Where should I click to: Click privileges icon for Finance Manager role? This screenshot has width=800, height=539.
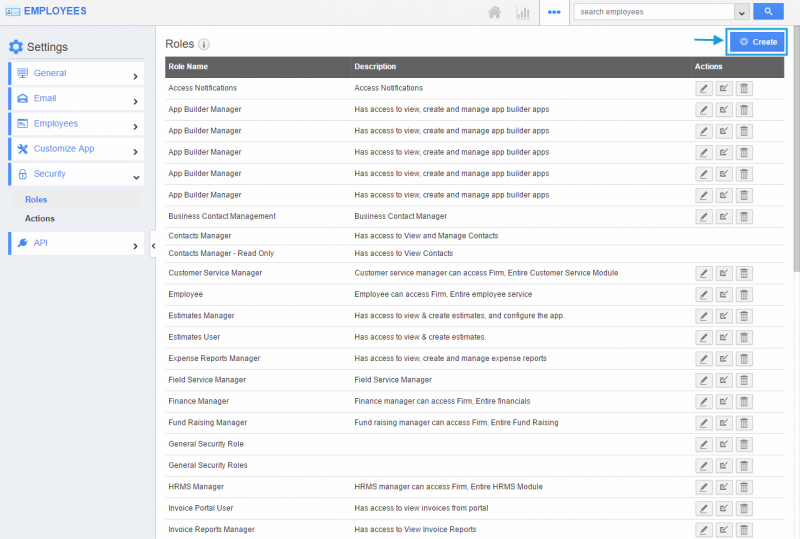(724, 401)
